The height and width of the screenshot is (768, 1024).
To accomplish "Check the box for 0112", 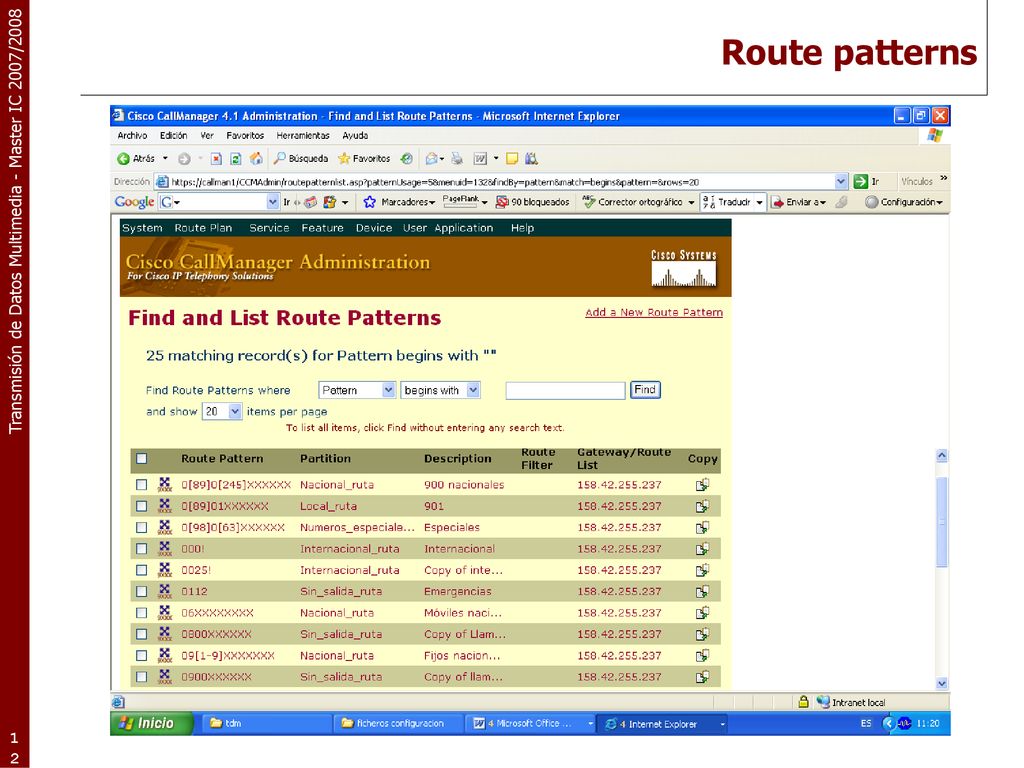I will pyautogui.click(x=141, y=592).
